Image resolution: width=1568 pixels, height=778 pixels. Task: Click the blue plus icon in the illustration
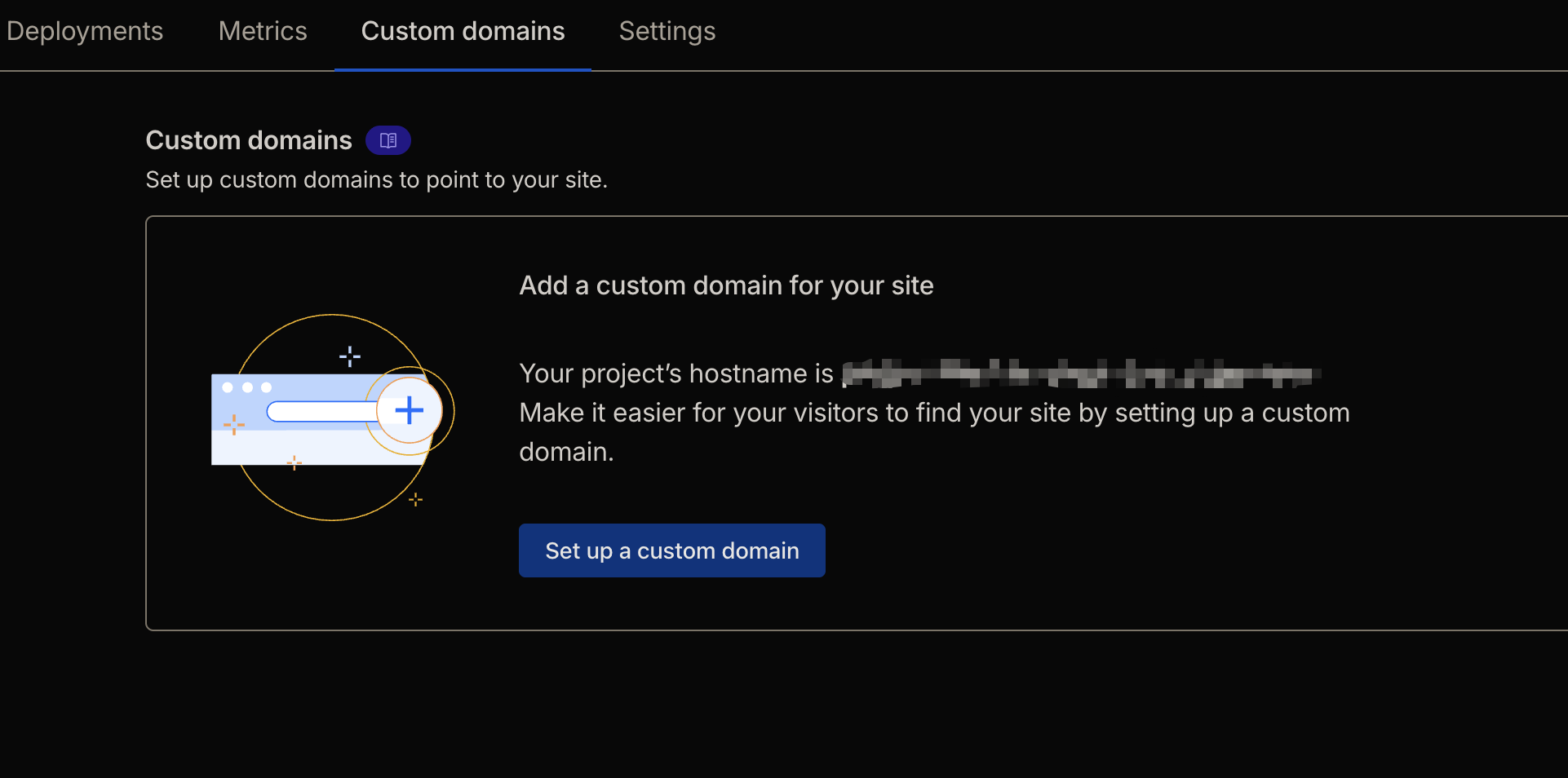[409, 410]
